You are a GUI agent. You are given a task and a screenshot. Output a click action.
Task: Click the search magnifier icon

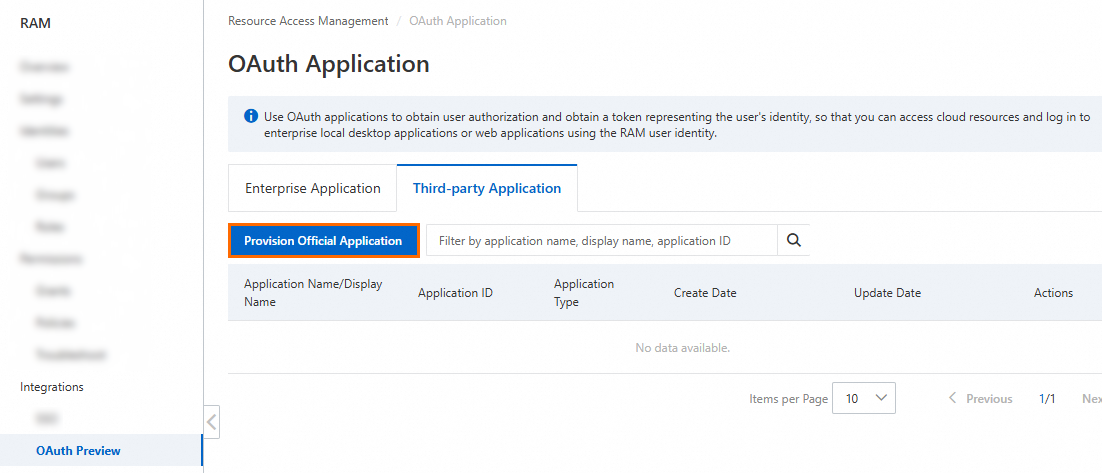coord(794,240)
